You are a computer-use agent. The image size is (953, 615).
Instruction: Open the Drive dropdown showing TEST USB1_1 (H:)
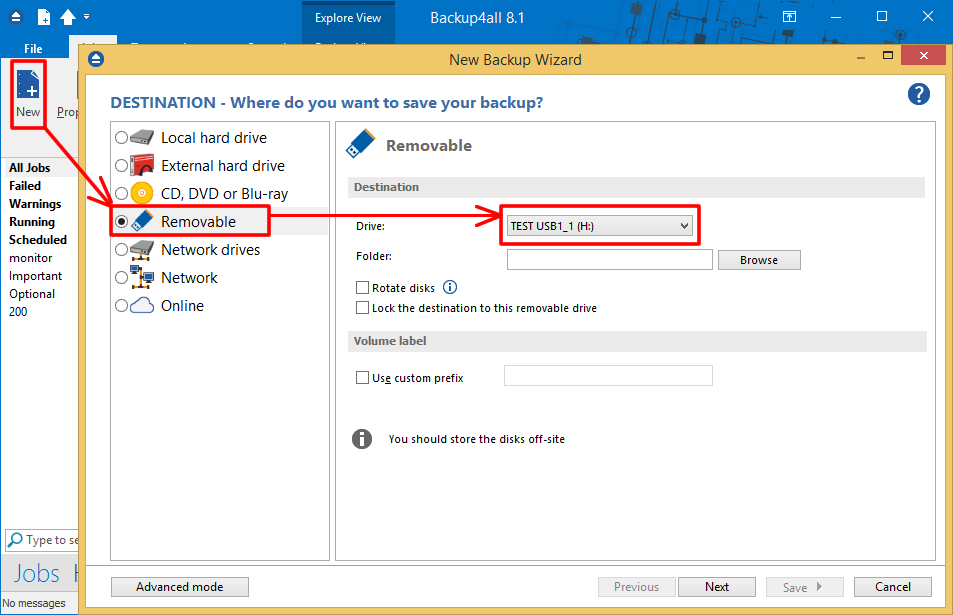[600, 226]
